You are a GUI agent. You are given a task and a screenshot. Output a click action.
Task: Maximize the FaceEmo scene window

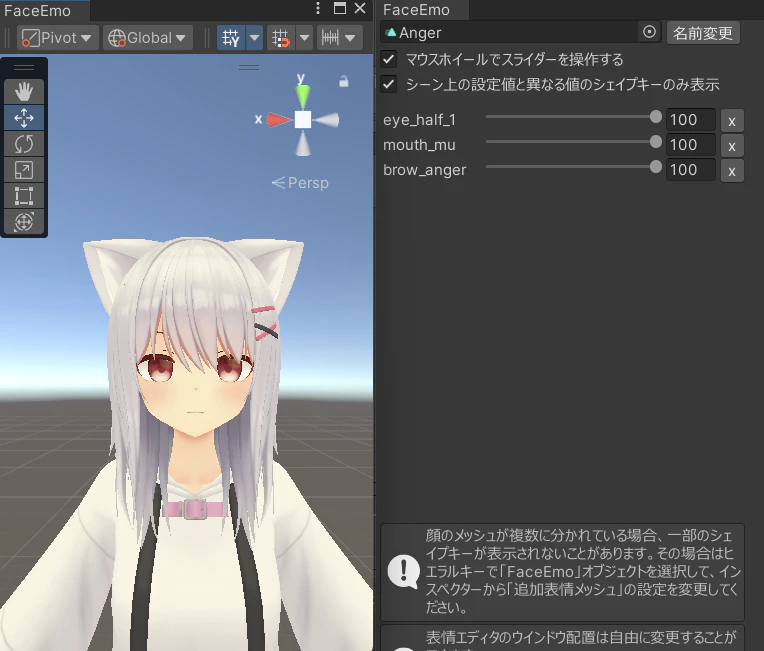coord(340,8)
